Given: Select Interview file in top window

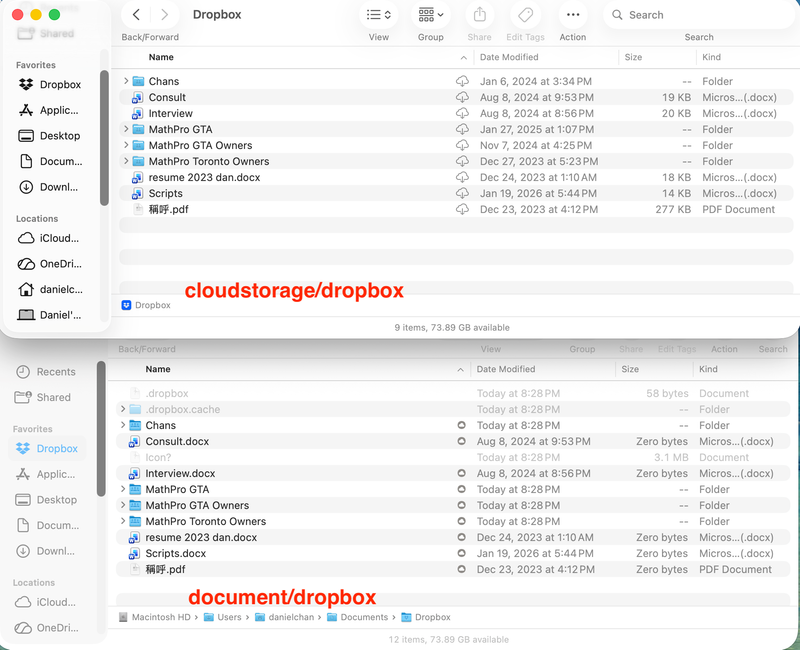Looking at the screenshot, I should tap(456, 113).
